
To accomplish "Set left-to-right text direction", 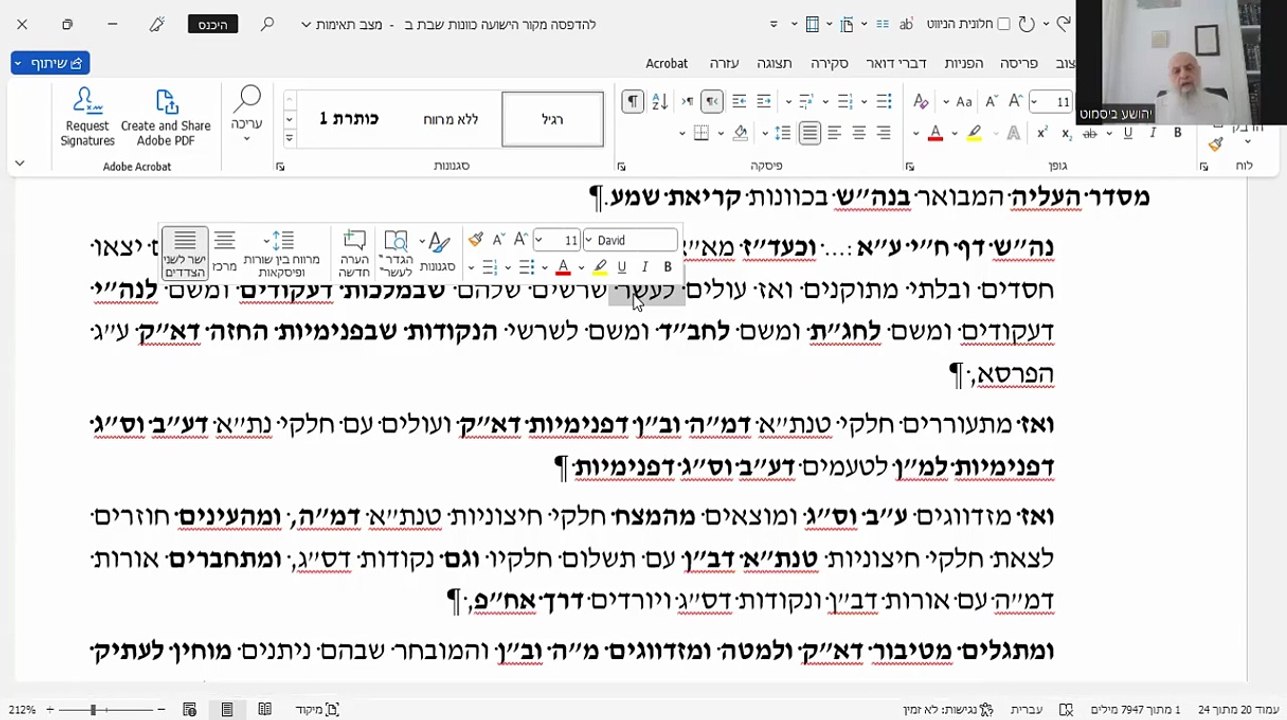I will click(x=688, y=102).
